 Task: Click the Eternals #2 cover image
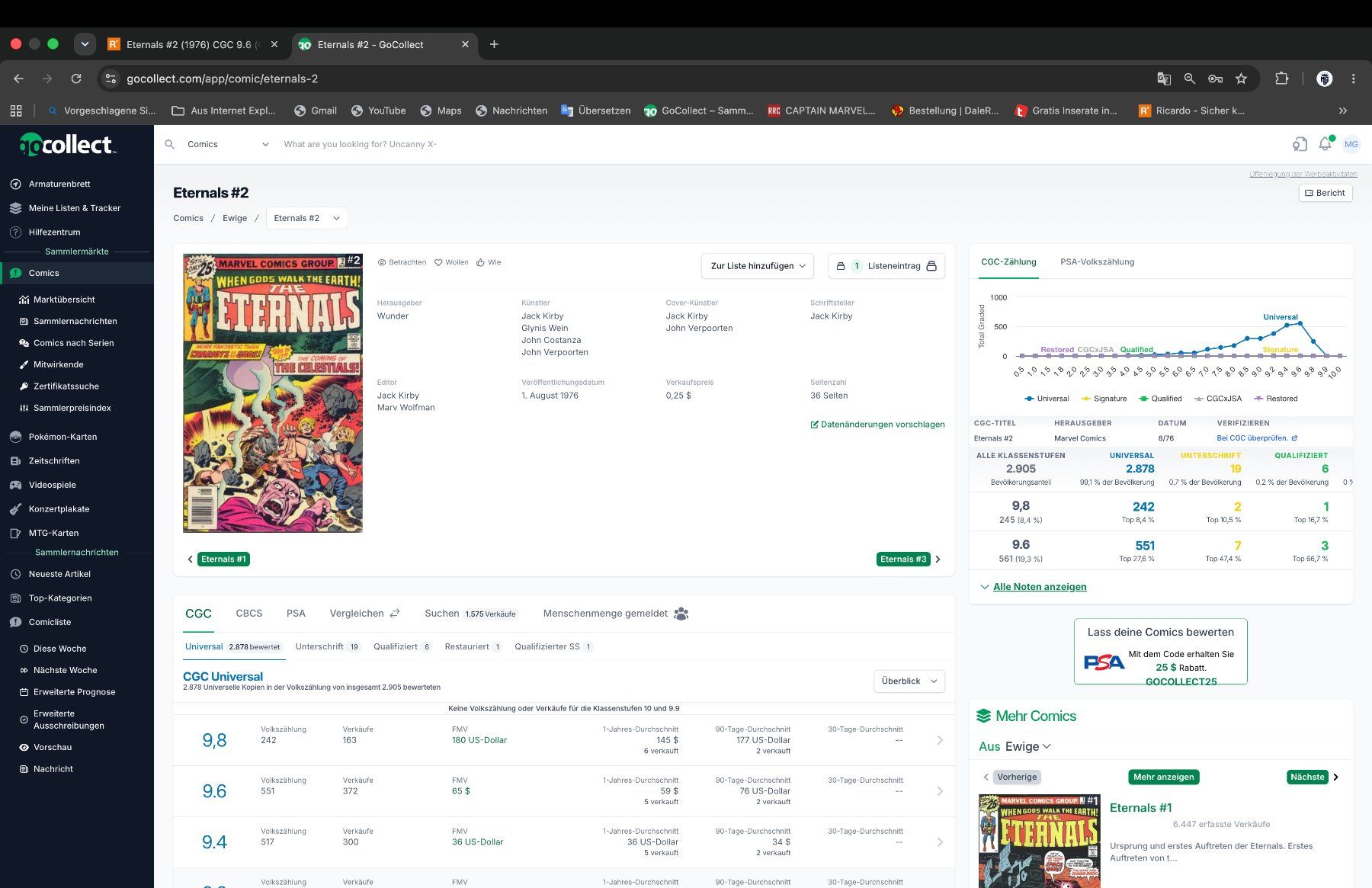pos(273,393)
